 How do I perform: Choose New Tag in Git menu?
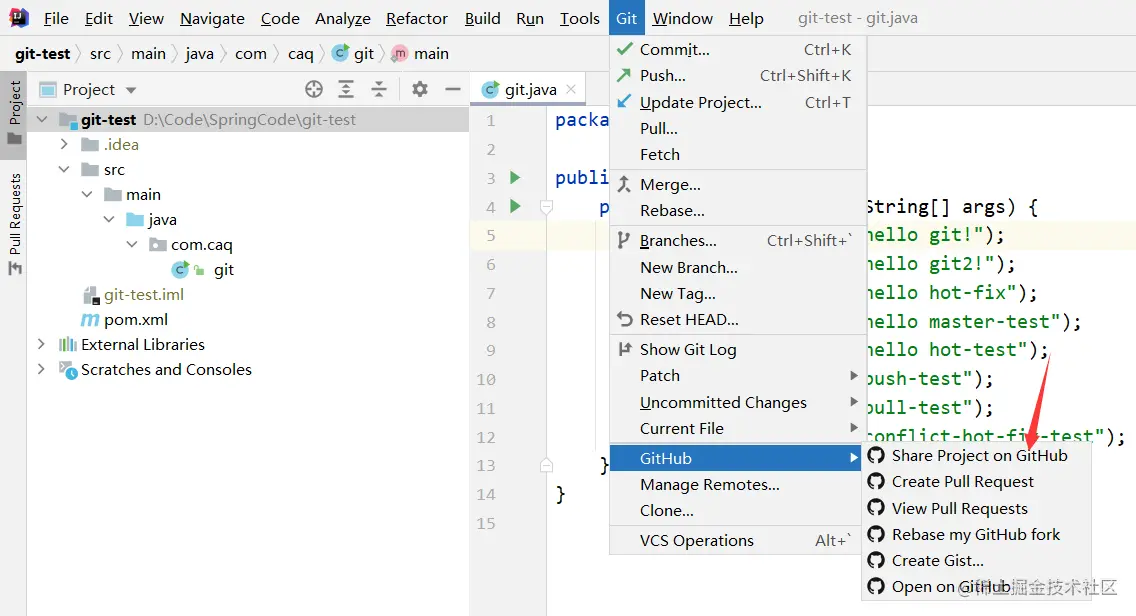coord(738,294)
